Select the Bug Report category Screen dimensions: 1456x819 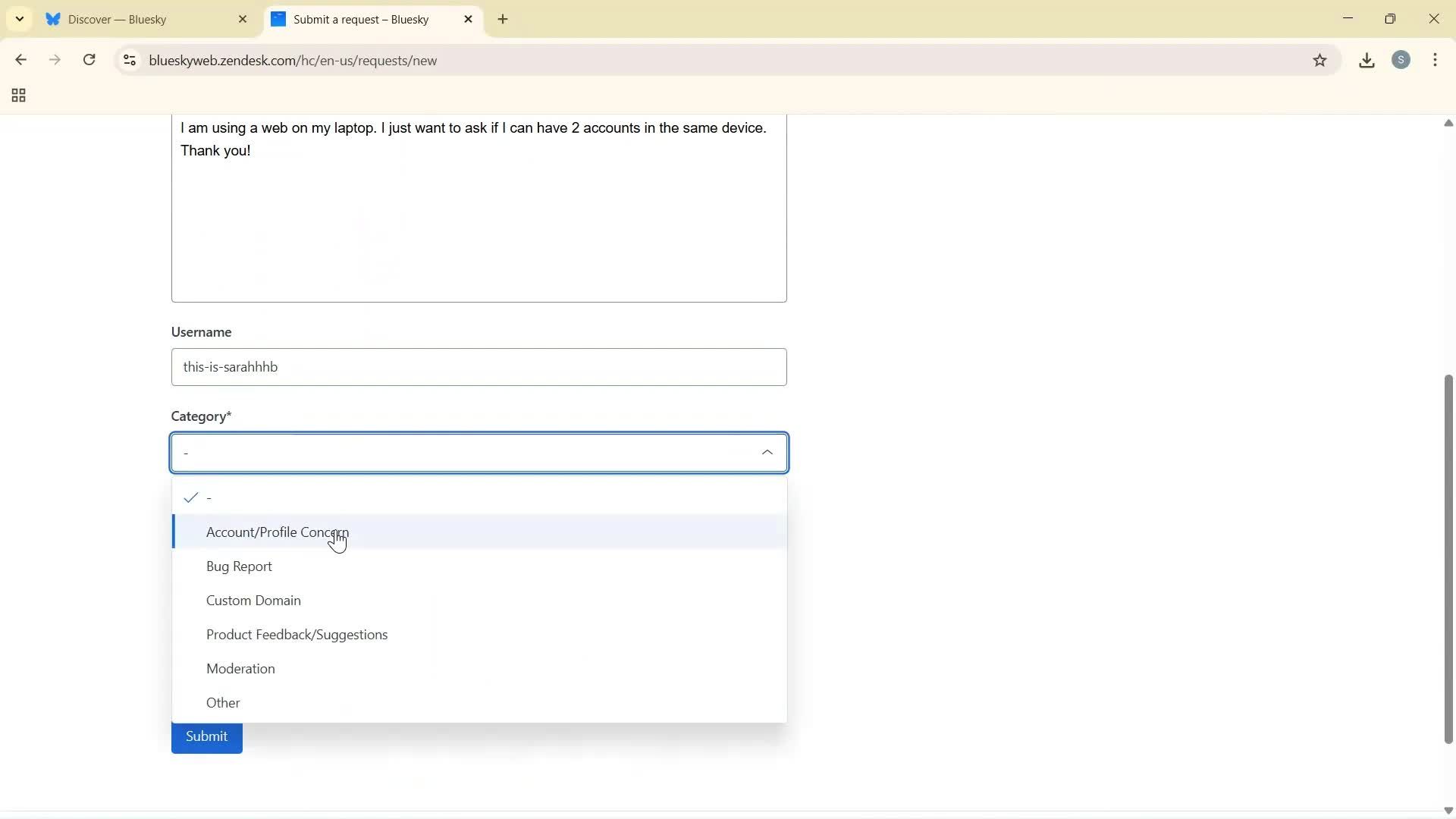click(x=239, y=566)
